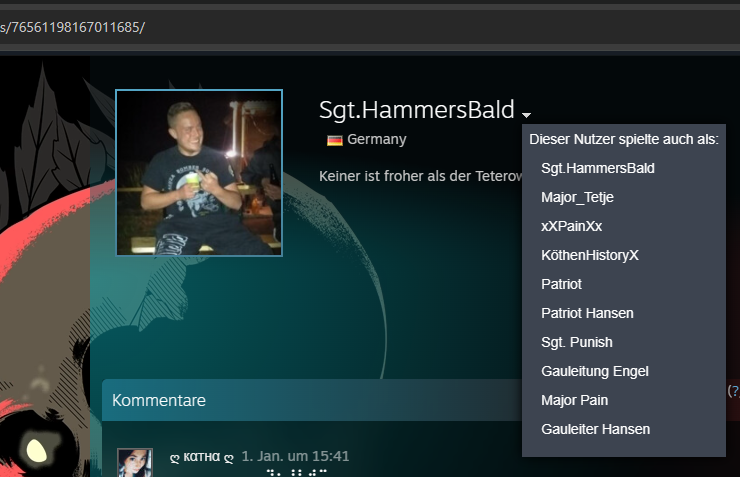
Task: Click the Sgt.HammersBald profile name heading
Action: [x=416, y=109]
